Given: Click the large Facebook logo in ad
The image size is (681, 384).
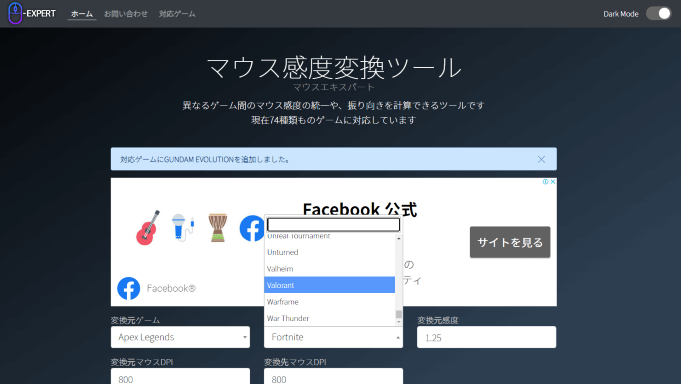Looking at the screenshot, I should (252, 228).
